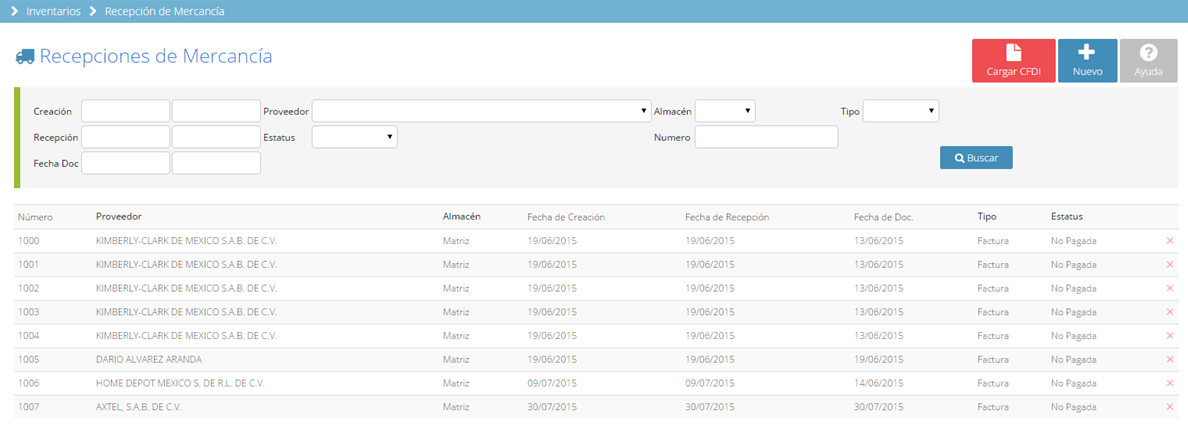Screen dimensions: 1188x432
Task: Open the Estatus filter dropdown
Action: pos(355,136)
